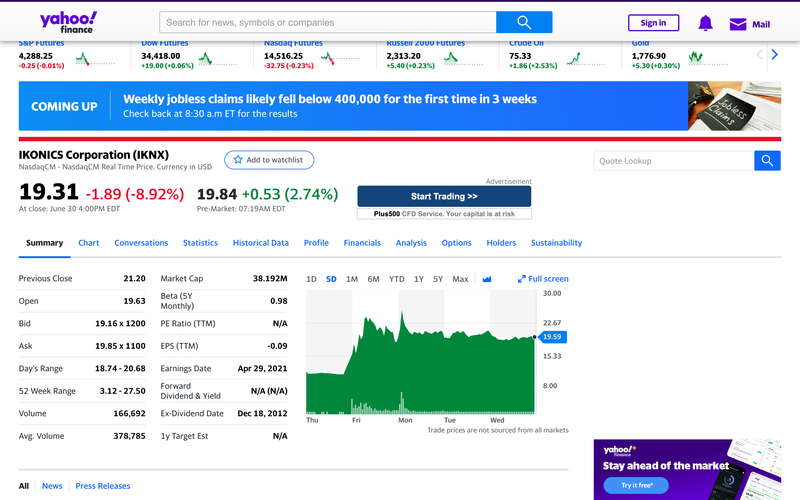The image size is (800, 500).
Task: Open the Sustainability tab
Action: click(556, 243)
